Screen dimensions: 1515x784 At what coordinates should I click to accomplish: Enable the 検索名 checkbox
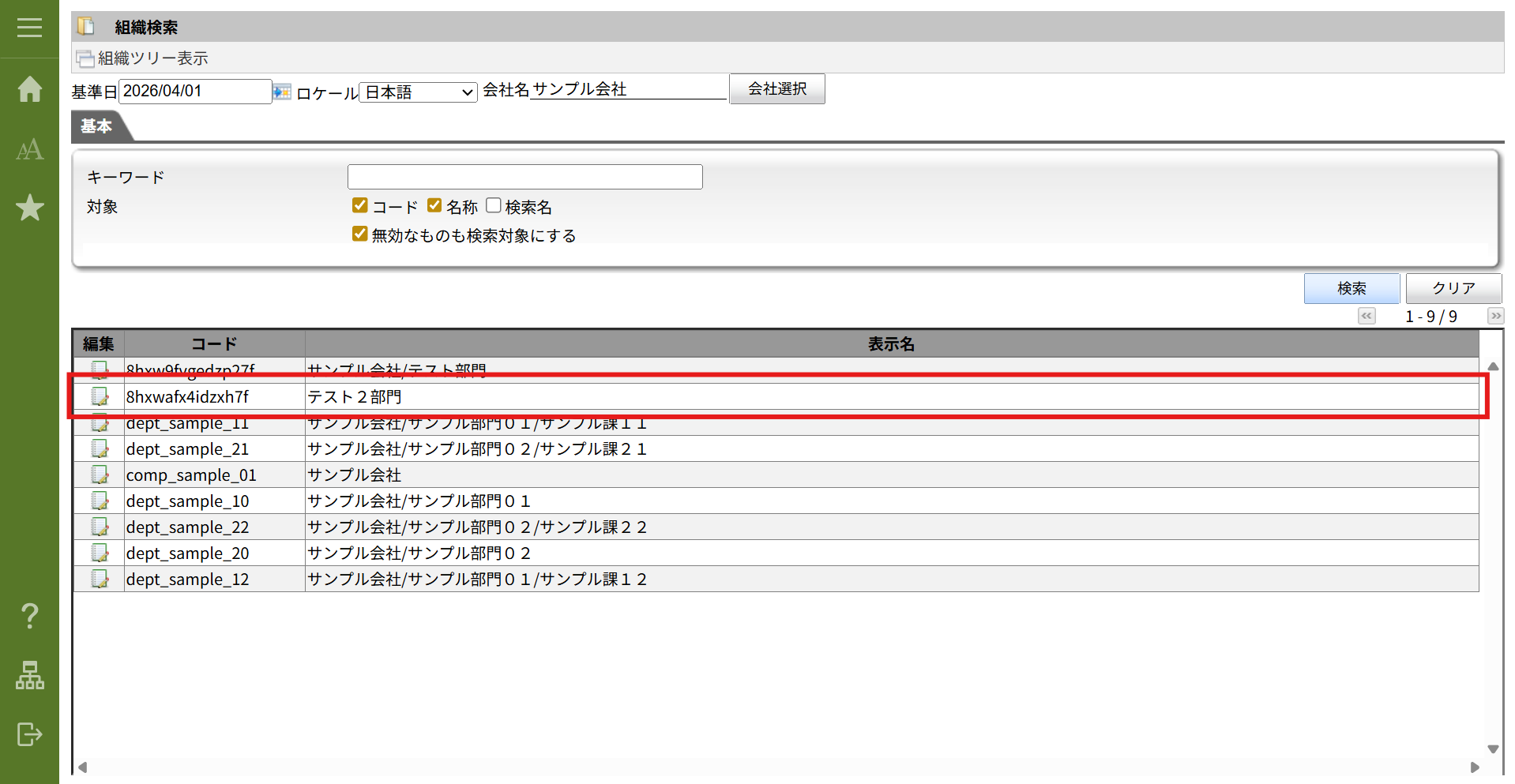click(494, 206)
